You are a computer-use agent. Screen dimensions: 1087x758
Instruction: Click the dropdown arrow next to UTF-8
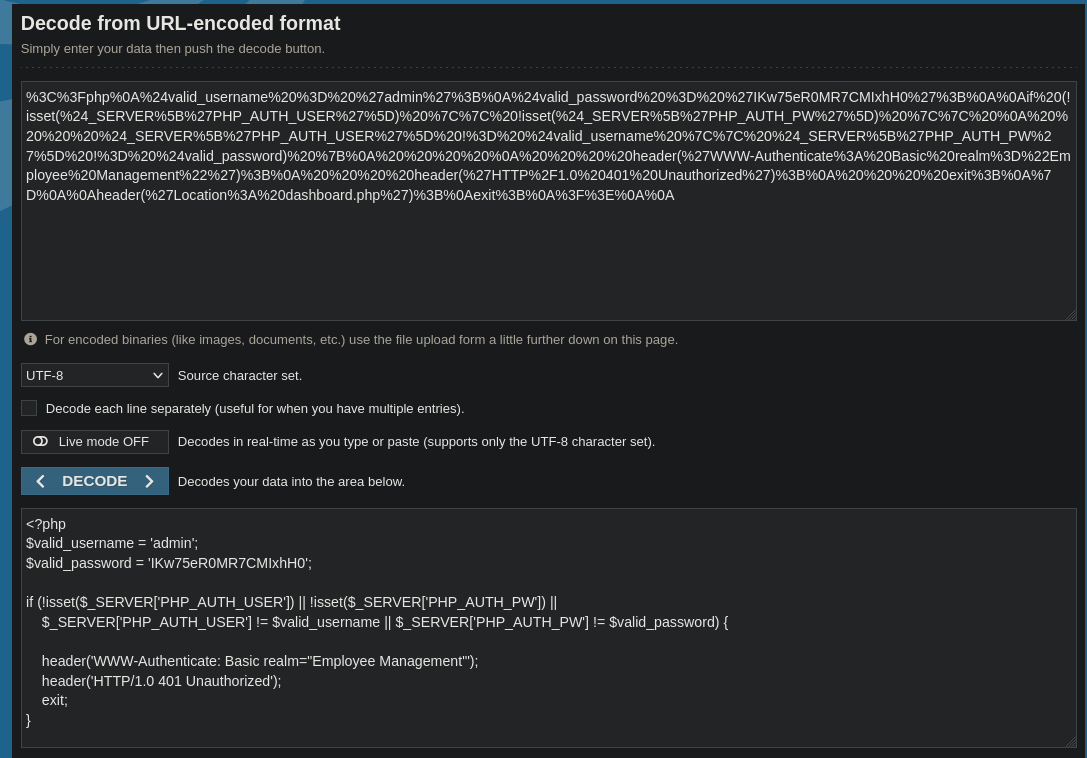(157, 375)
